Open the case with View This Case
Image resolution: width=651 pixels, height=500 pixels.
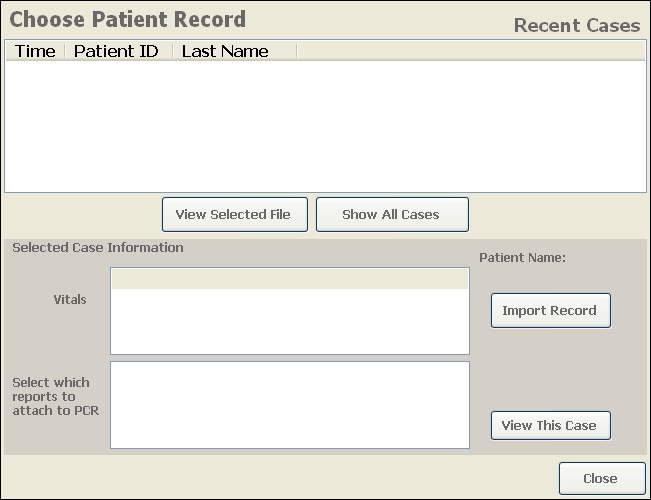click(551, 426)
